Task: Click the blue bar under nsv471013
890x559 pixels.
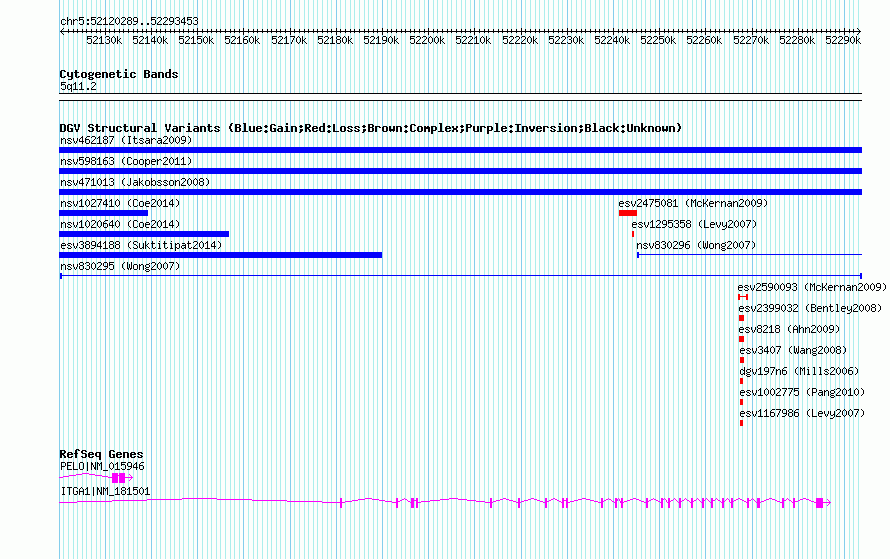Action: pyautogui.click(x=460, y=192)
